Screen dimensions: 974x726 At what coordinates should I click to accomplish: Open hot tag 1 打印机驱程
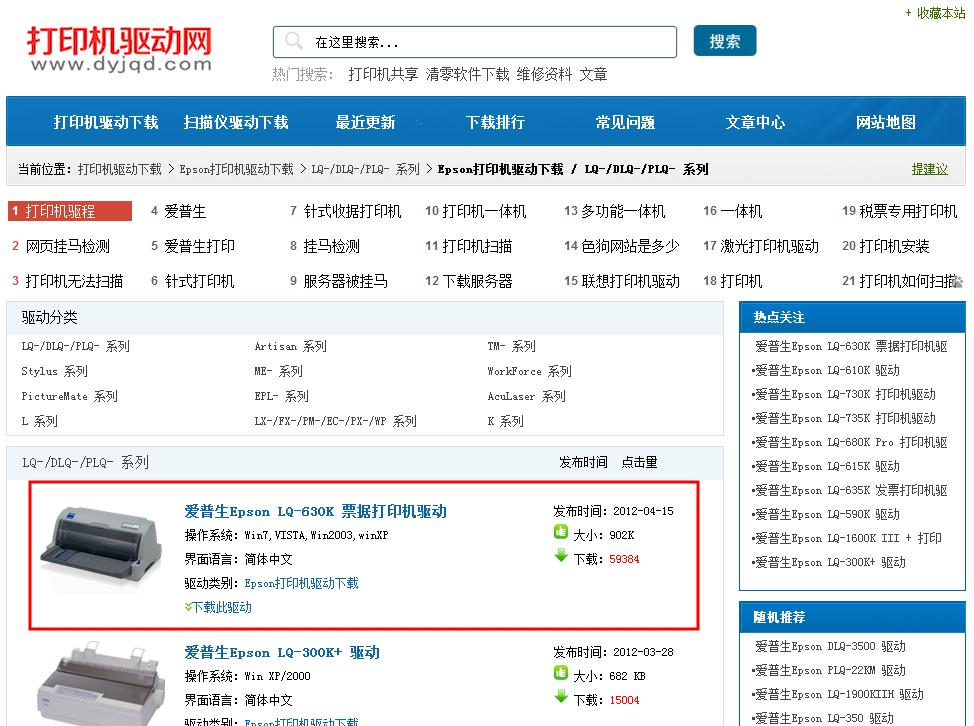[70, 211]
